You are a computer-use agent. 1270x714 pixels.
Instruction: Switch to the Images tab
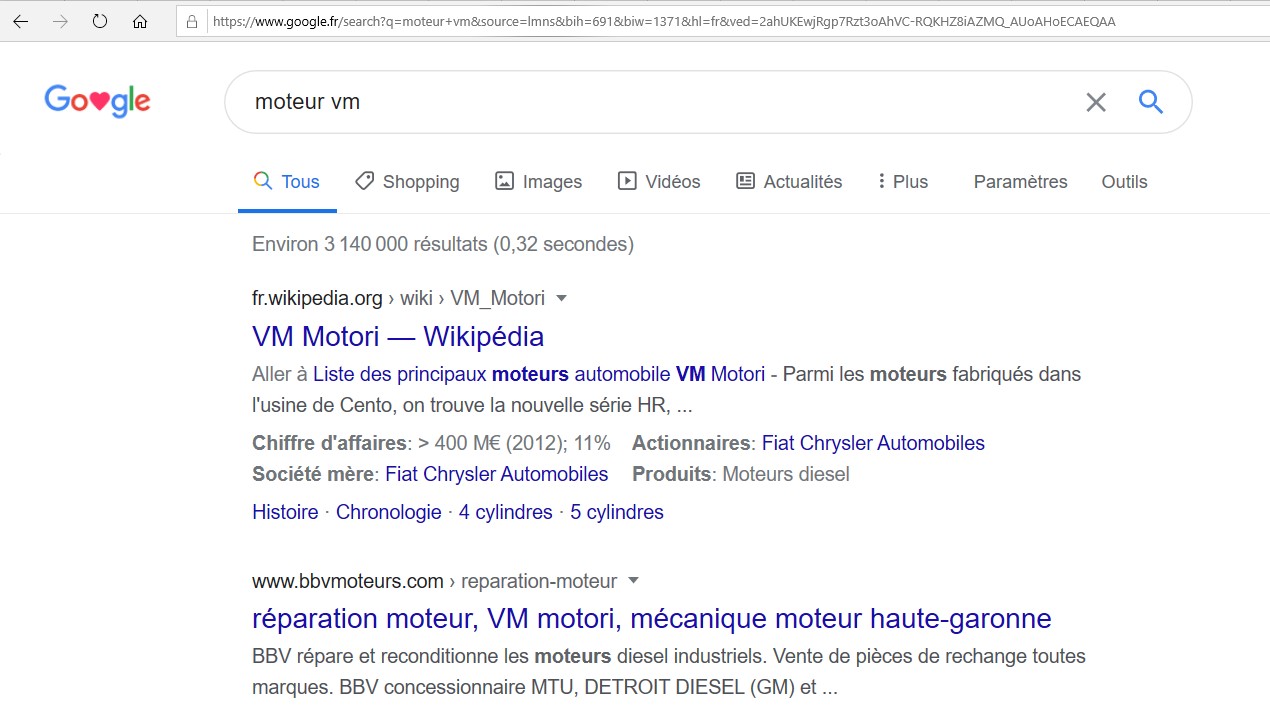coord(538,182)
